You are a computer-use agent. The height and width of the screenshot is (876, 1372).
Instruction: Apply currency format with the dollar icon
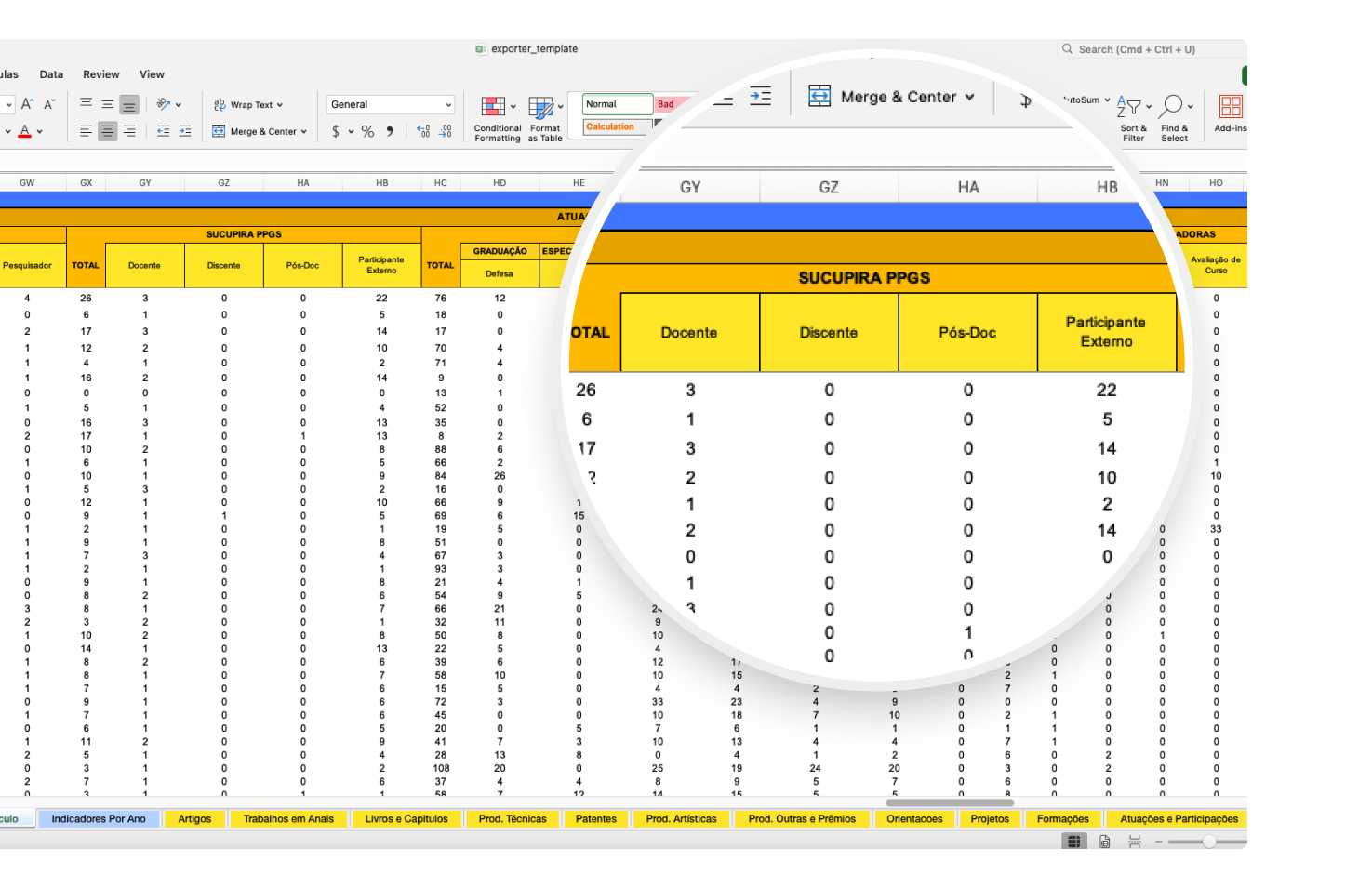point(336,132)
